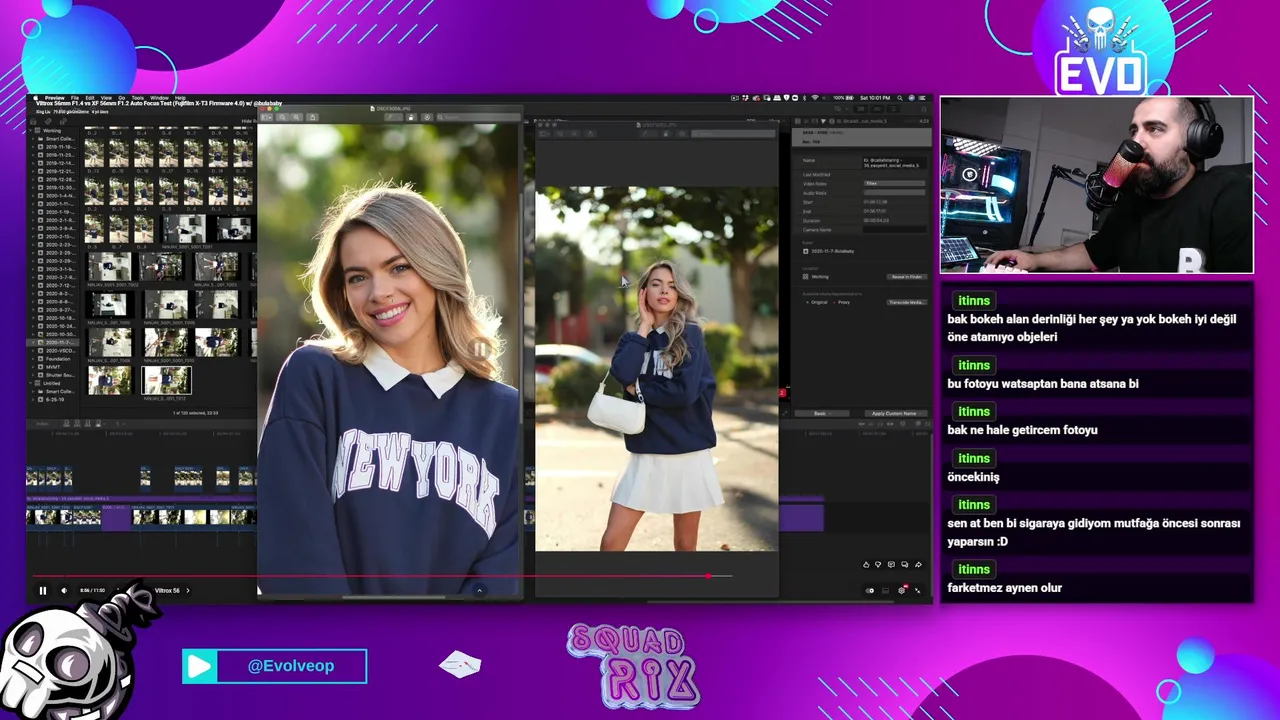Open macOS Spotlight search icon
This screenshot has height=720, width=1280.
pos(900,98)
